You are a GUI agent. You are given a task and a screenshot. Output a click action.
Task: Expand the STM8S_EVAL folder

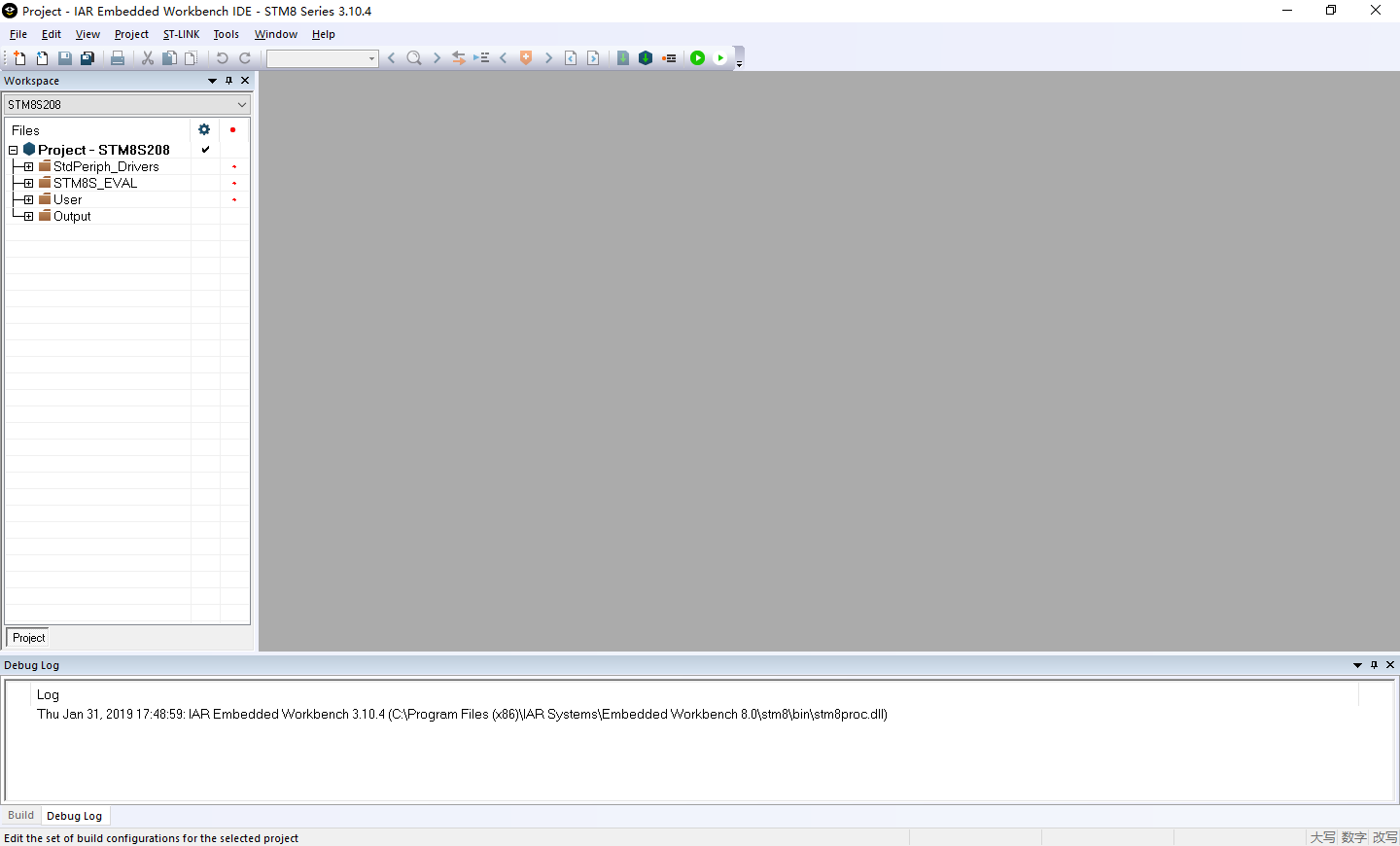(28, 183)
